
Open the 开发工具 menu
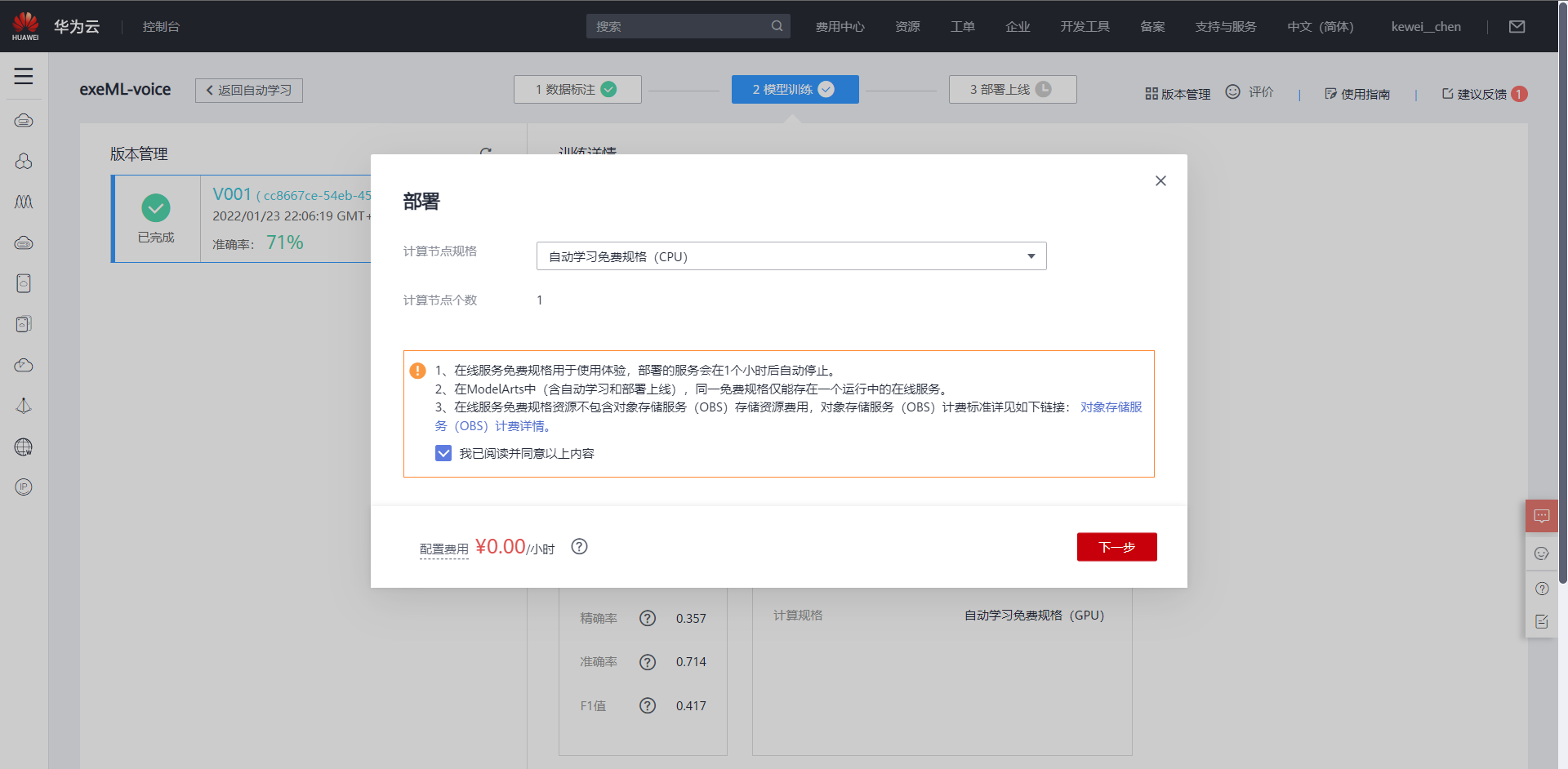[1085, 27]
